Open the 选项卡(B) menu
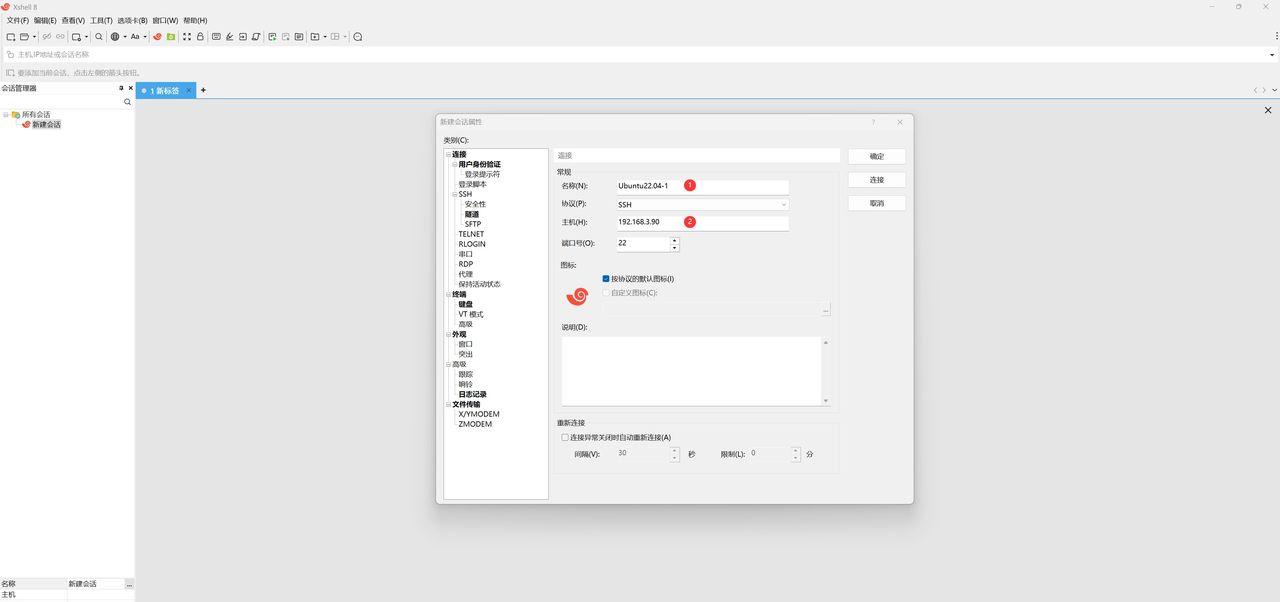The image size is (1280, 602). [x=132, y=20]
